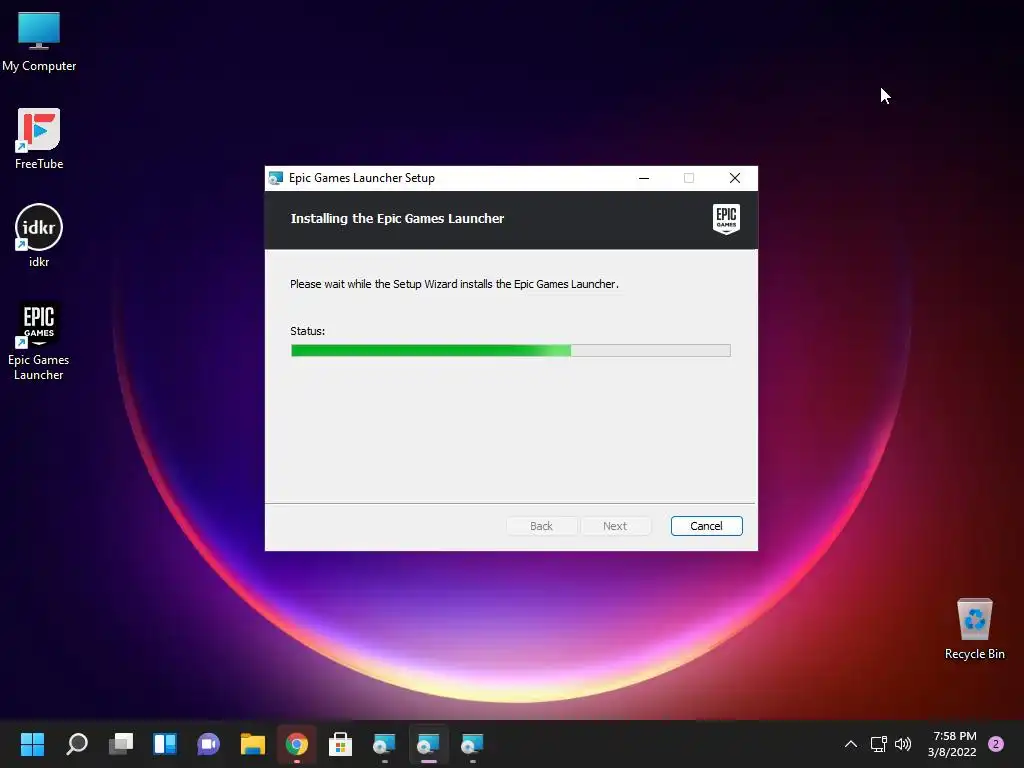
Task: Close the Epic Games Launcher Setup window
Action: tap(735, 178)
